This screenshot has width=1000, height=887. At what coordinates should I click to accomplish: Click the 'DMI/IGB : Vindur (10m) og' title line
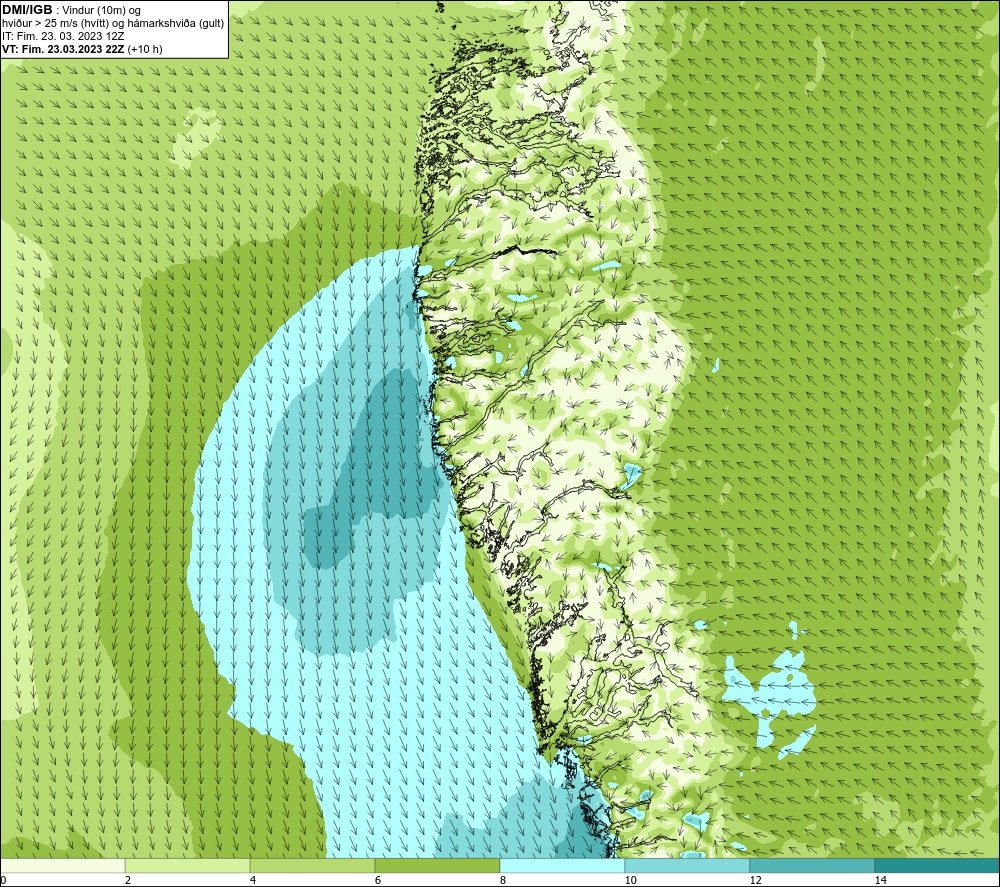pyautogui.click(x=71, y=10)
